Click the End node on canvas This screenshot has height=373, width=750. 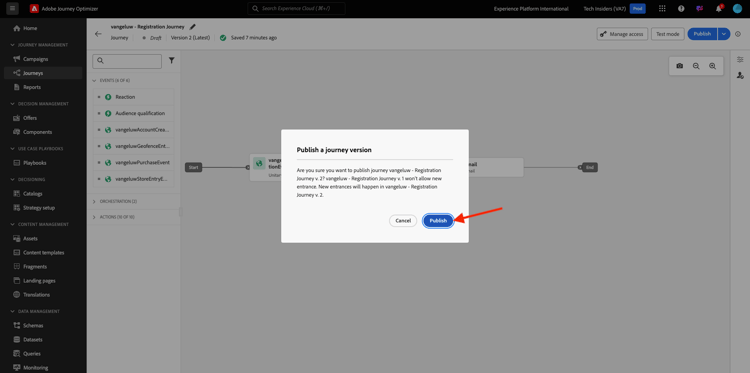[x=590, y=167]
